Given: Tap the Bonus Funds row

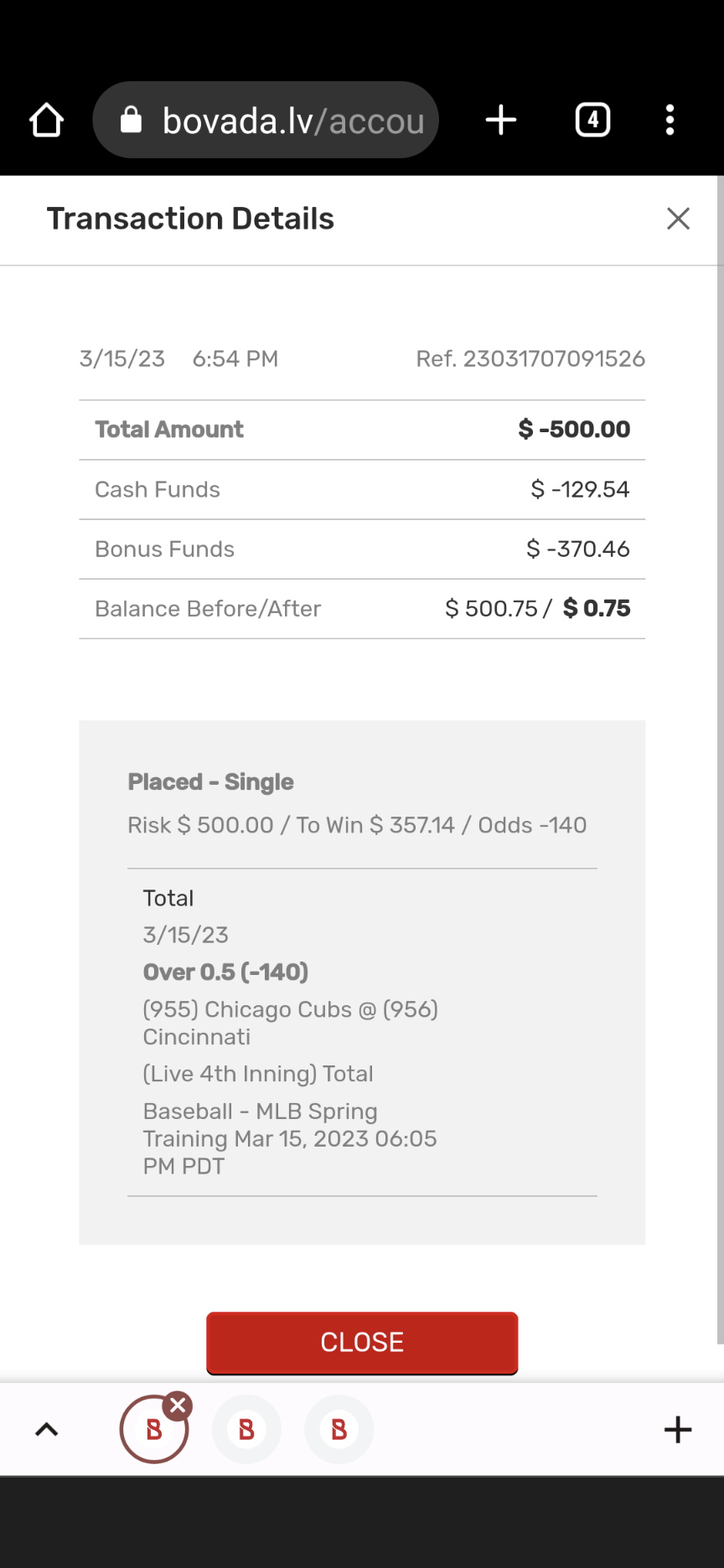Looking at the screenshot, I should point(362,549).
